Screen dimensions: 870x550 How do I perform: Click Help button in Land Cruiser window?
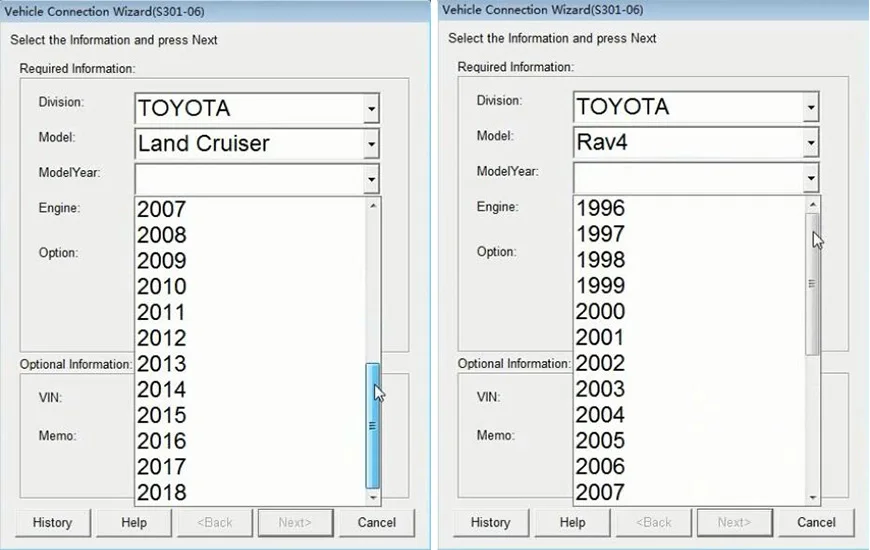click(134, 523)
